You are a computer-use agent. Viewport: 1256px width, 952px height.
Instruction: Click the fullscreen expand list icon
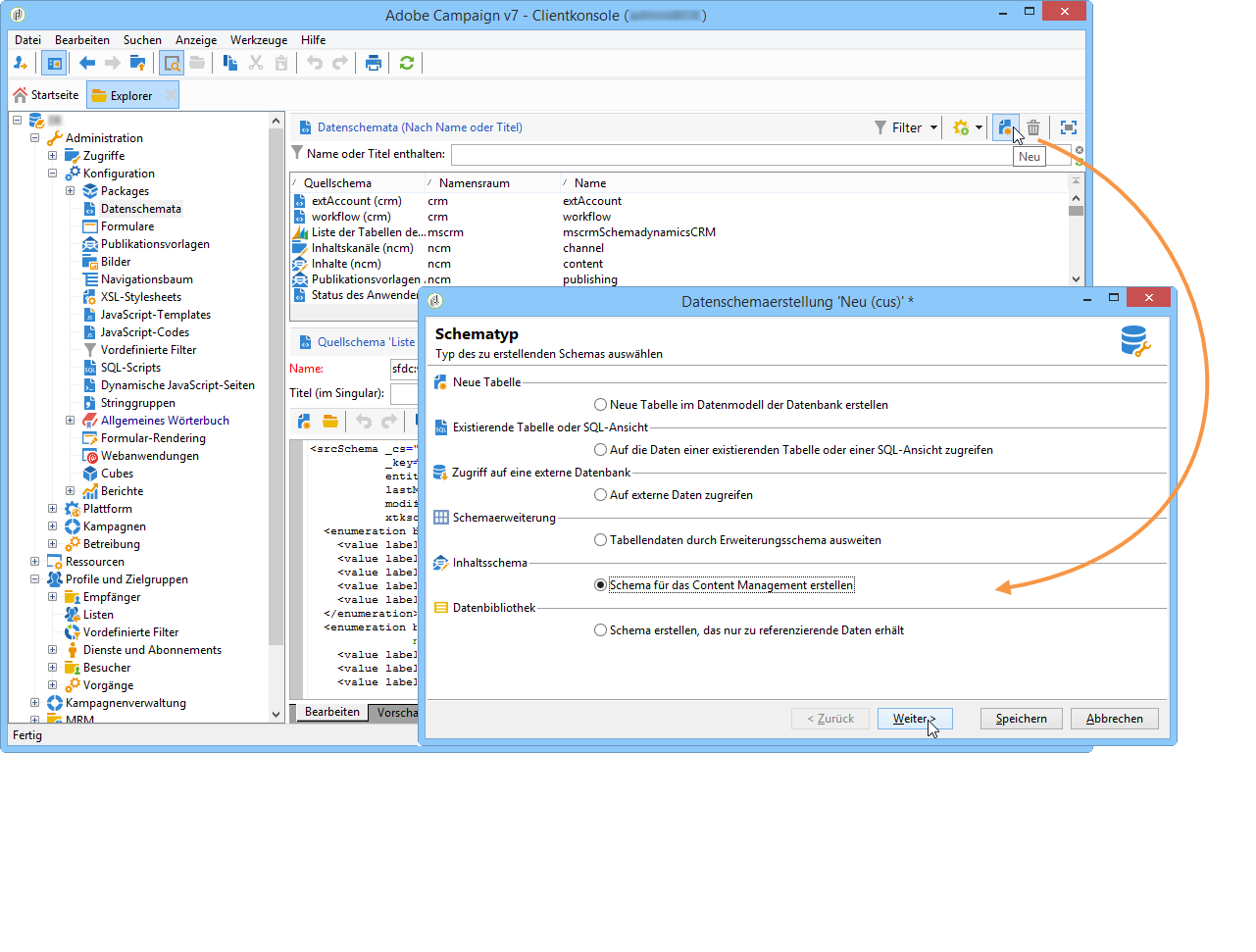(1069, 127)
